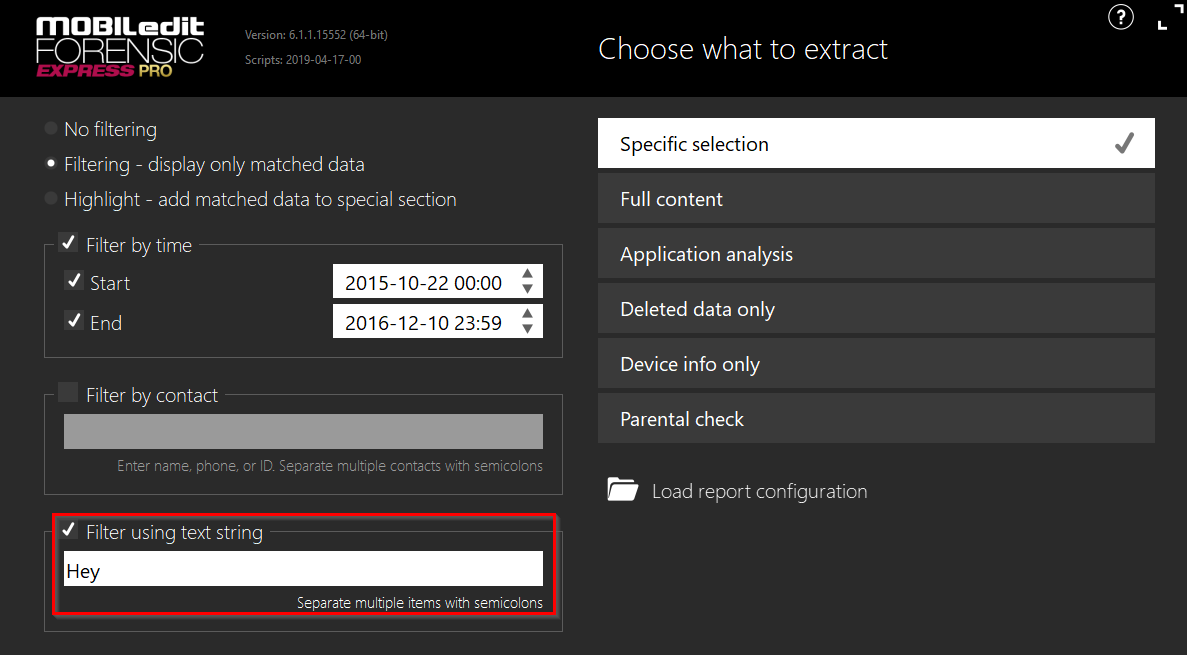Select Highlight matched data radio option
1187x655 pixels.
(x=51, y=199)
